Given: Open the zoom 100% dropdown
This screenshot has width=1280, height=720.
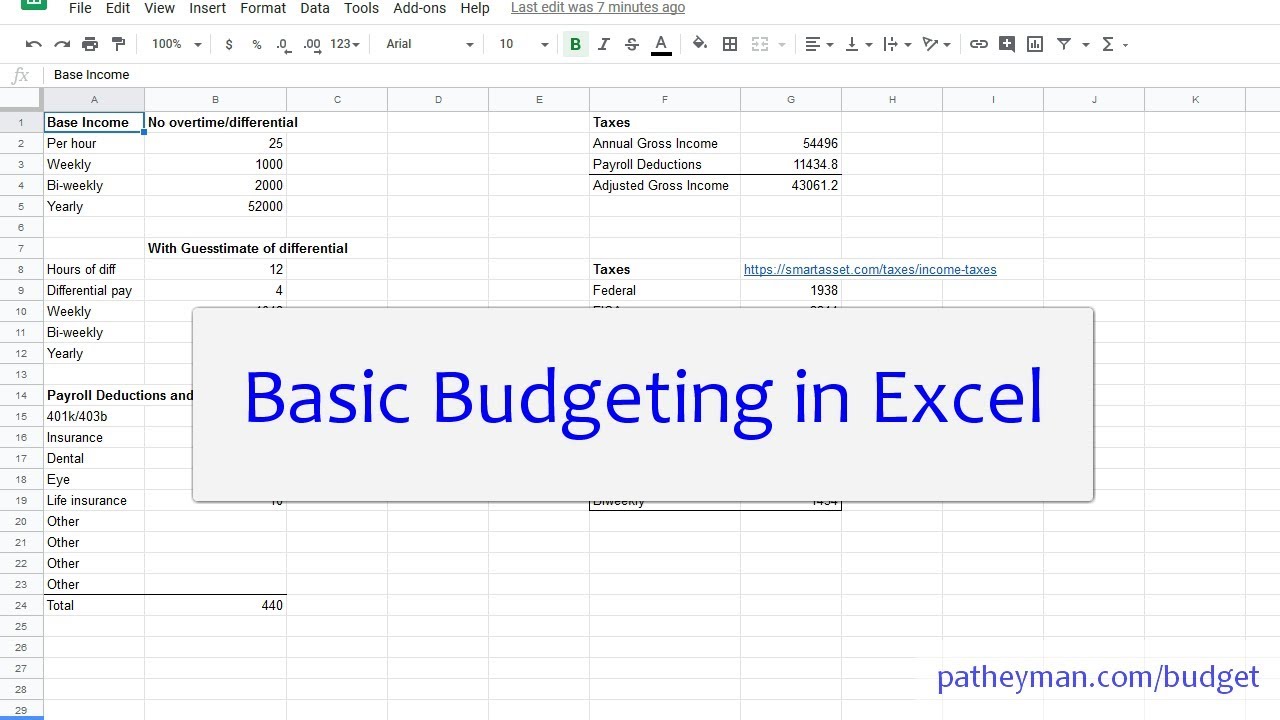Looking at the screenshot, I should tap(176, 44).
